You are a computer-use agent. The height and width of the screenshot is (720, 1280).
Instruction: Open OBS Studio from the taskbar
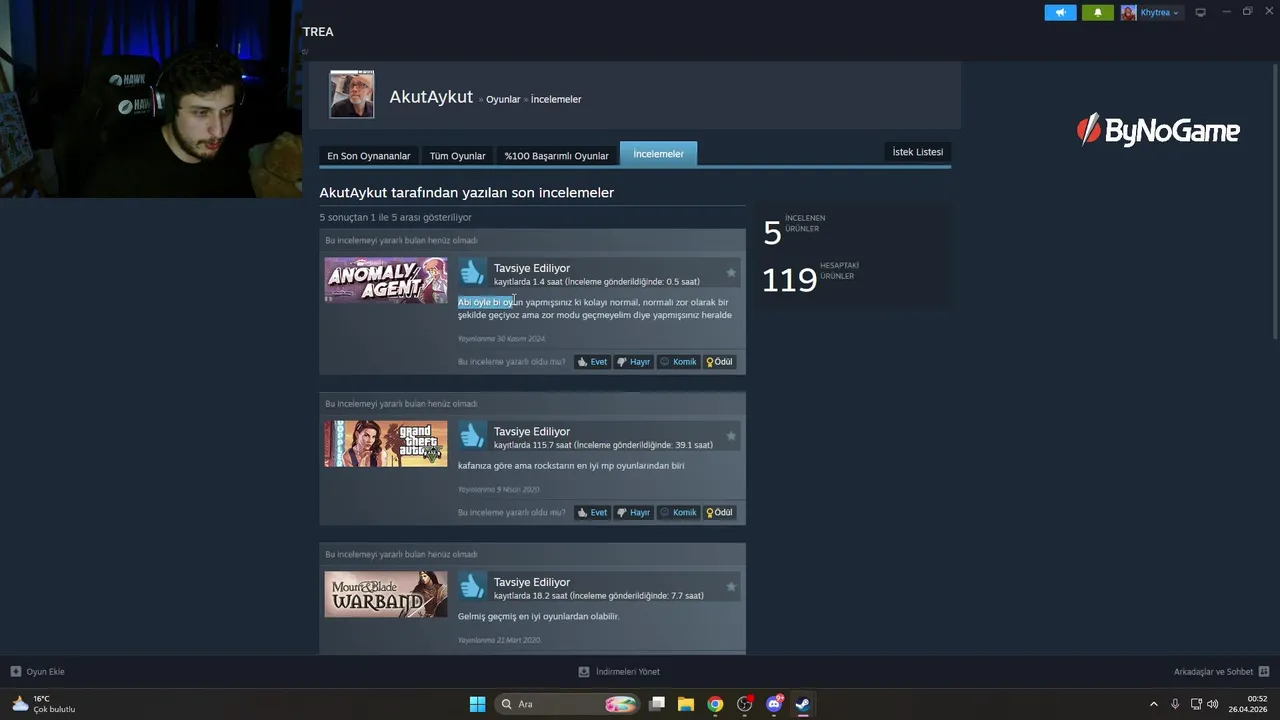tap(745, 704)
